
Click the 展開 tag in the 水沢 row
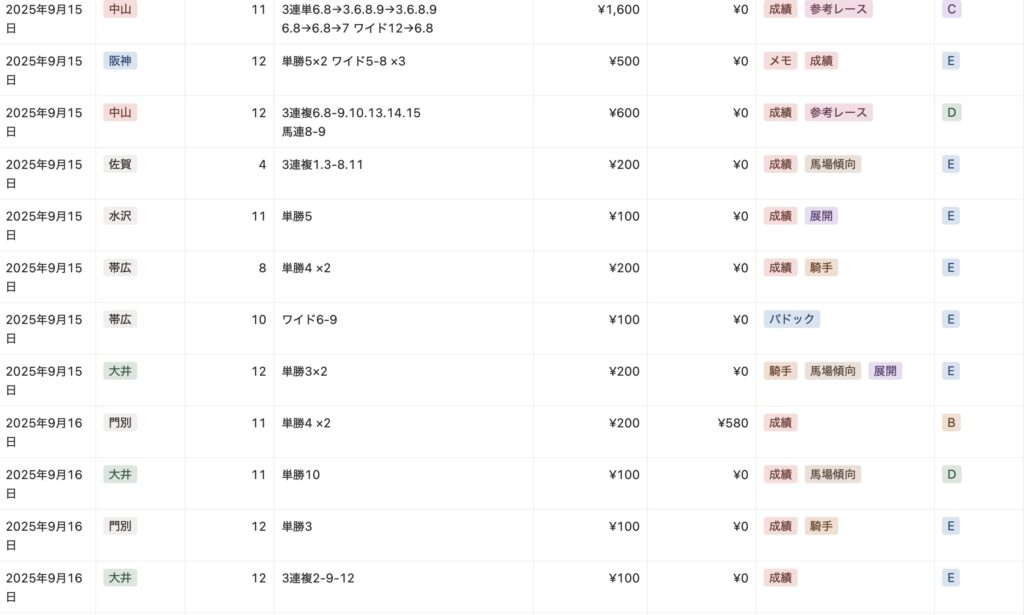click(x=821, y=216)
